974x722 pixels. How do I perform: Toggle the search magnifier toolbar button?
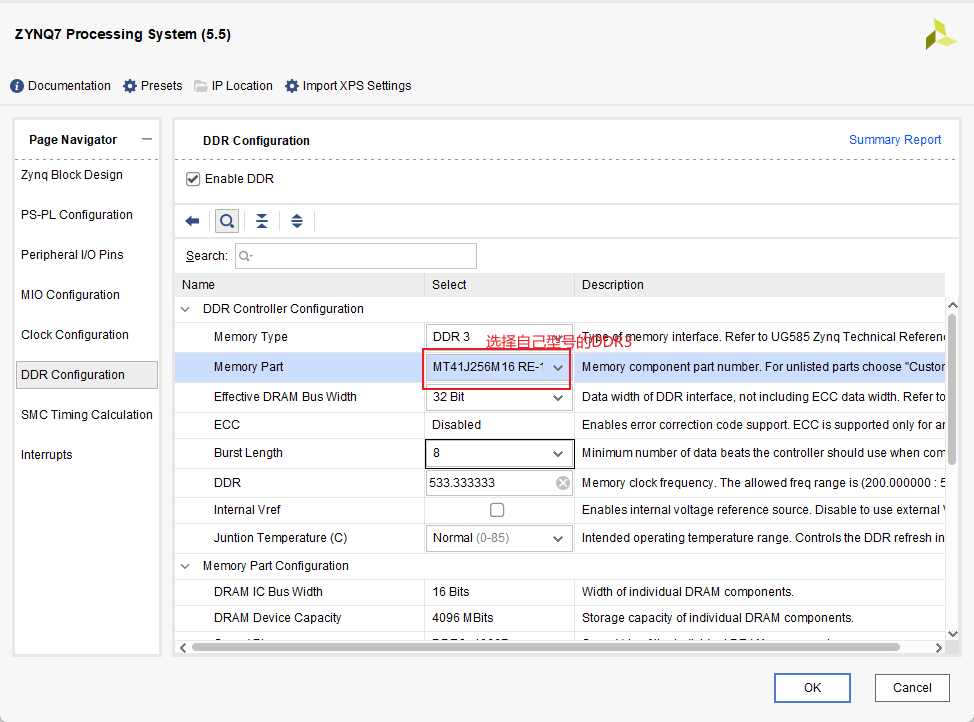(x=227, y=221)
